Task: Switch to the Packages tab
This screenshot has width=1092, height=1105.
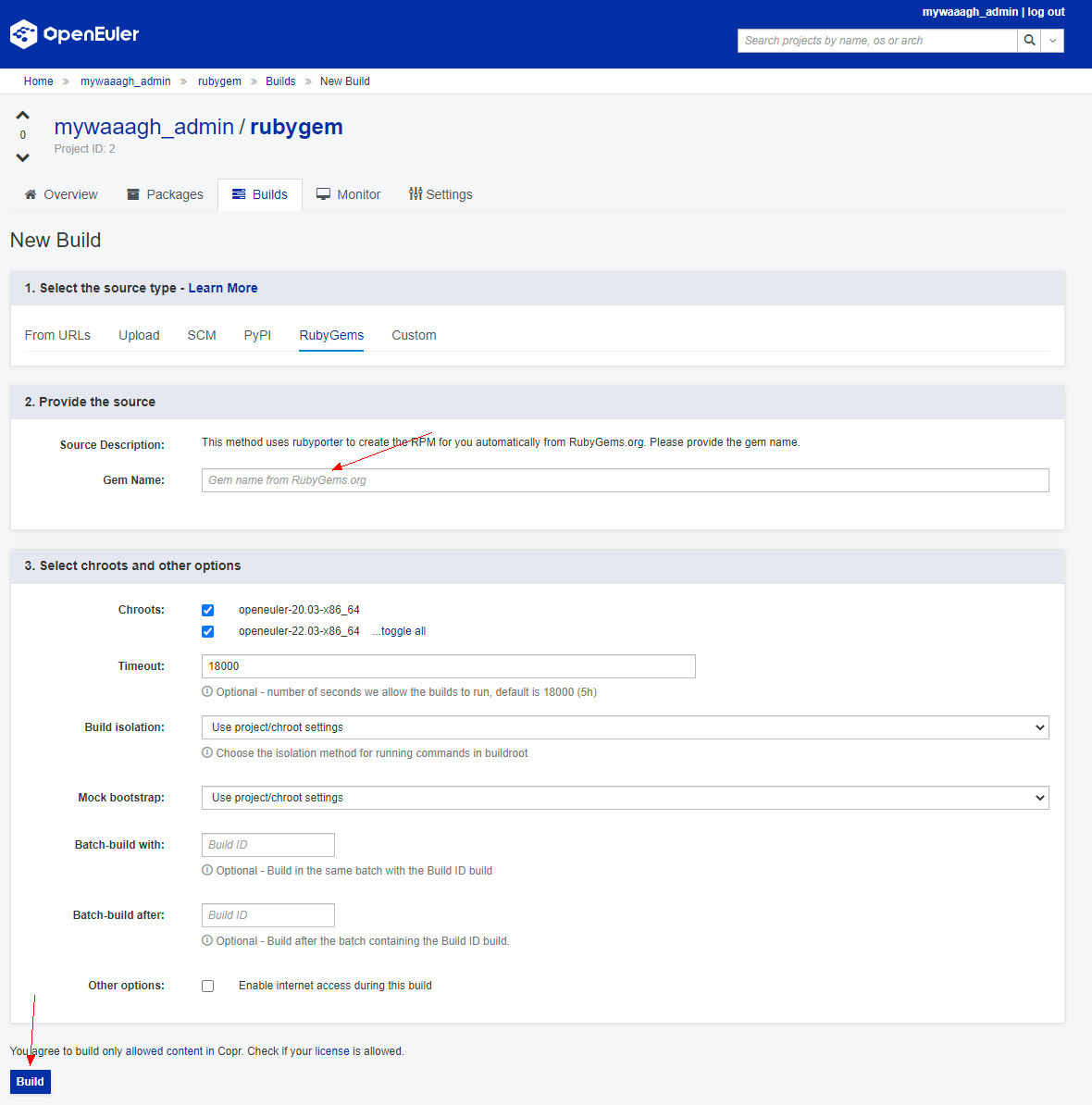Action: 165,194
